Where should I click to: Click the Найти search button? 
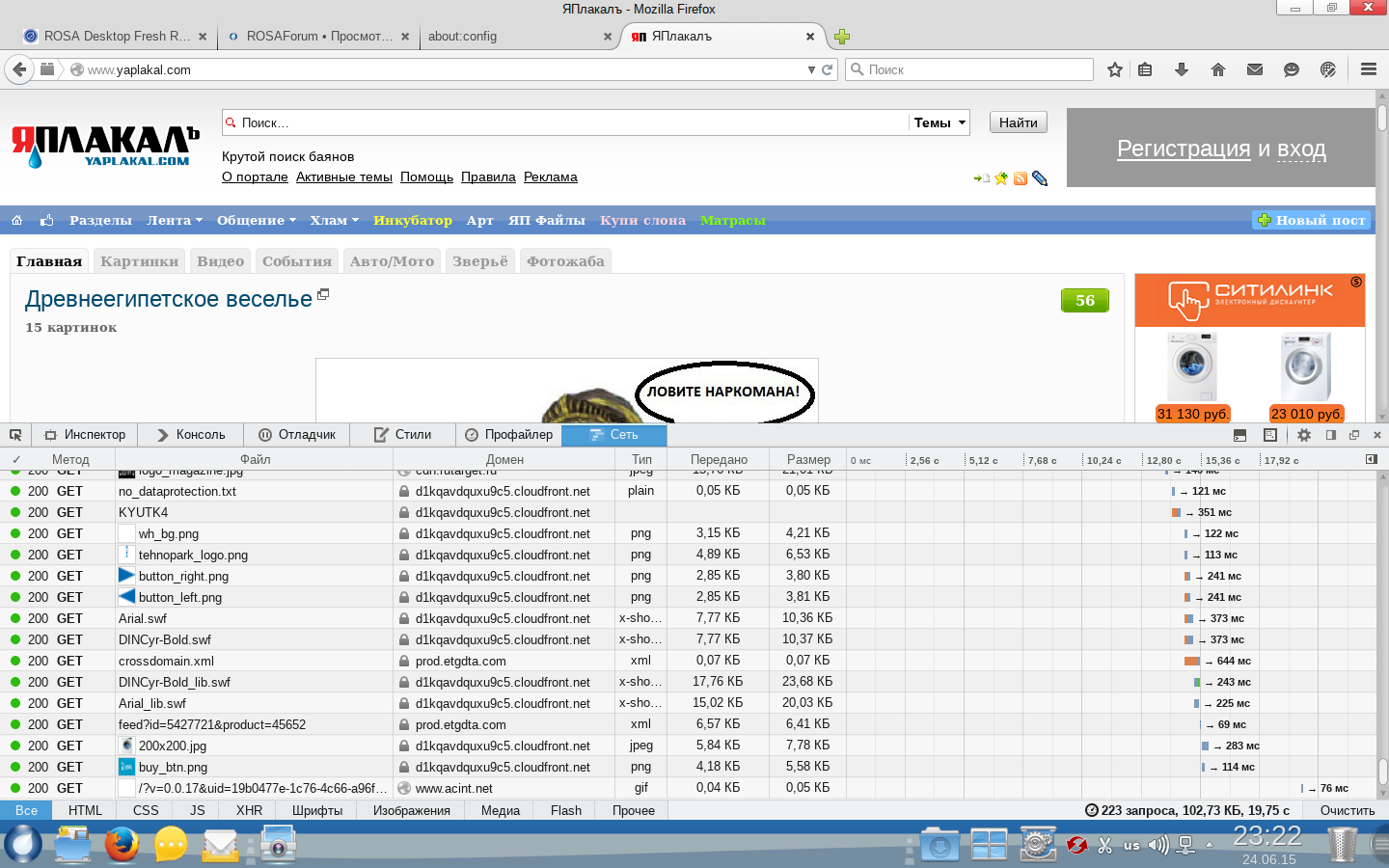pos(1018,122)
